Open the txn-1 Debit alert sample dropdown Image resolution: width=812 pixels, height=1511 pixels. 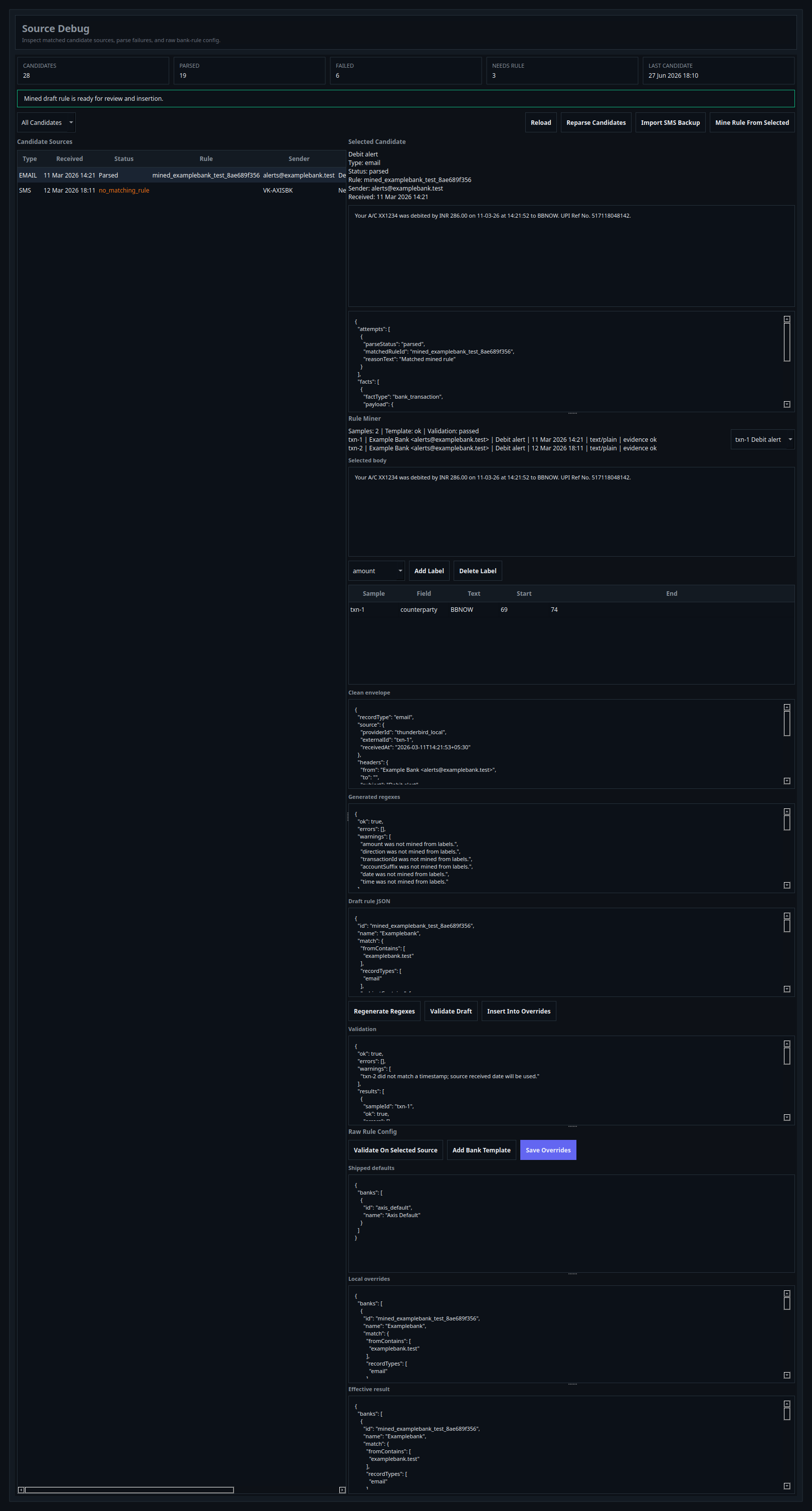pyautogui.click(x=762, y=439)
